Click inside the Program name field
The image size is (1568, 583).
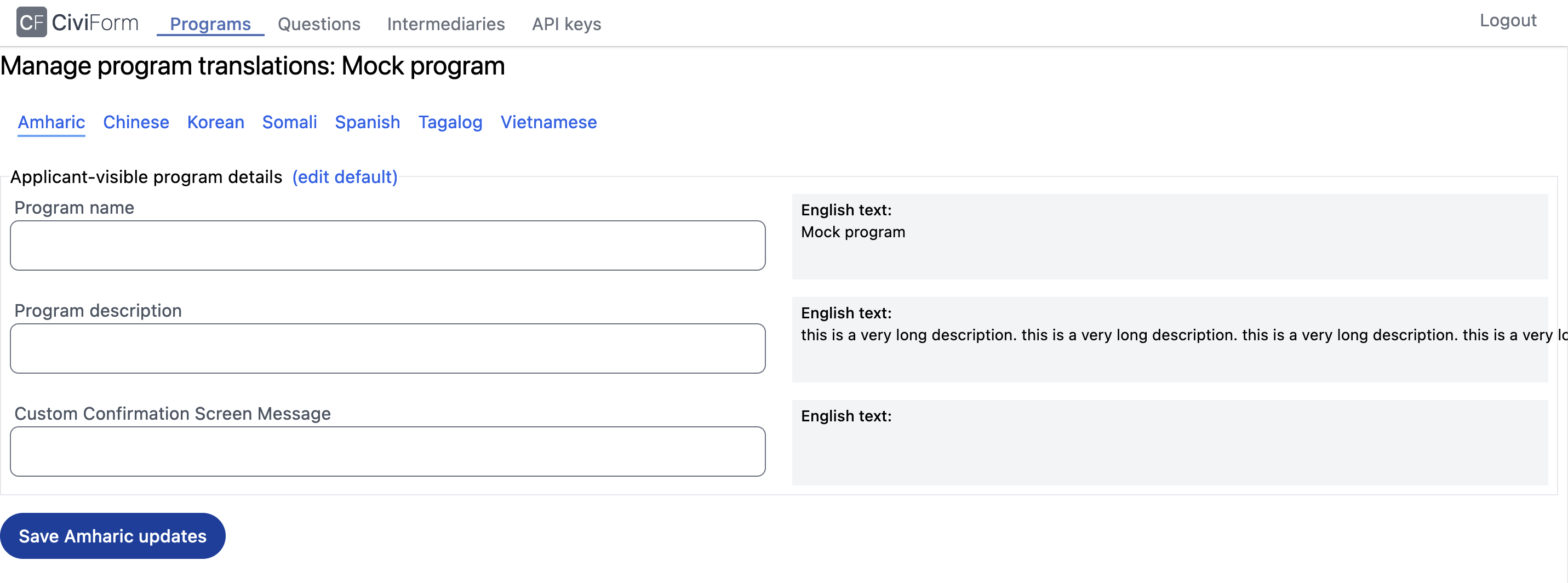click(388, 245)
